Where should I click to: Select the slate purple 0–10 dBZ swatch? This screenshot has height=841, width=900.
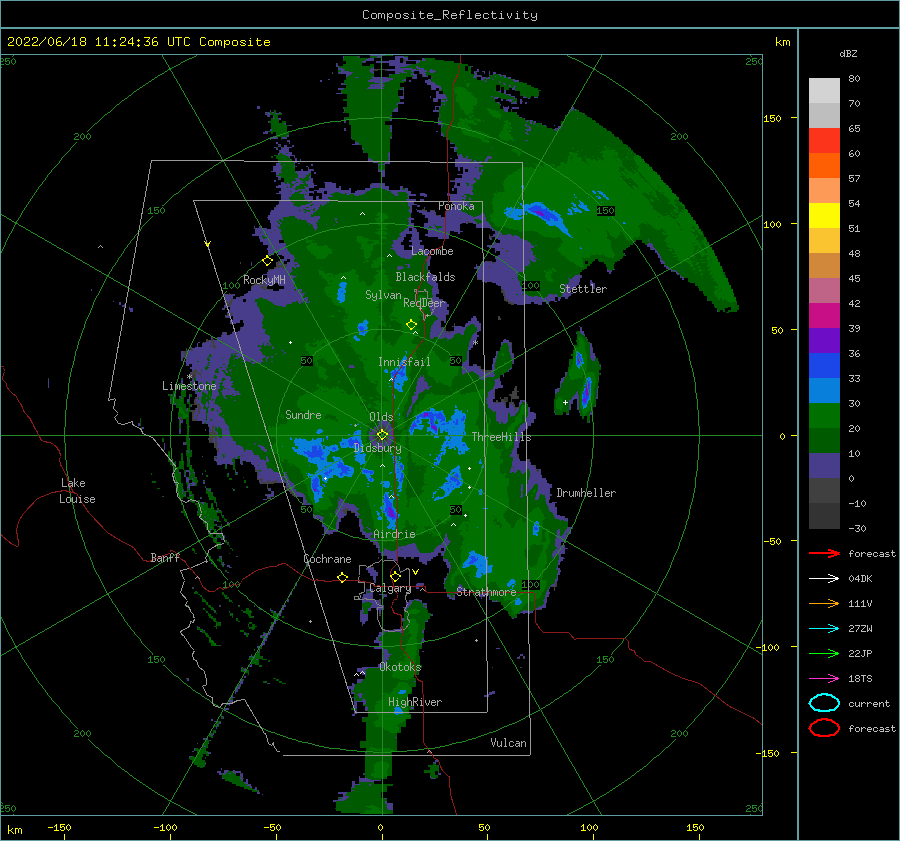pyautogui.click(x=824, y=466)
